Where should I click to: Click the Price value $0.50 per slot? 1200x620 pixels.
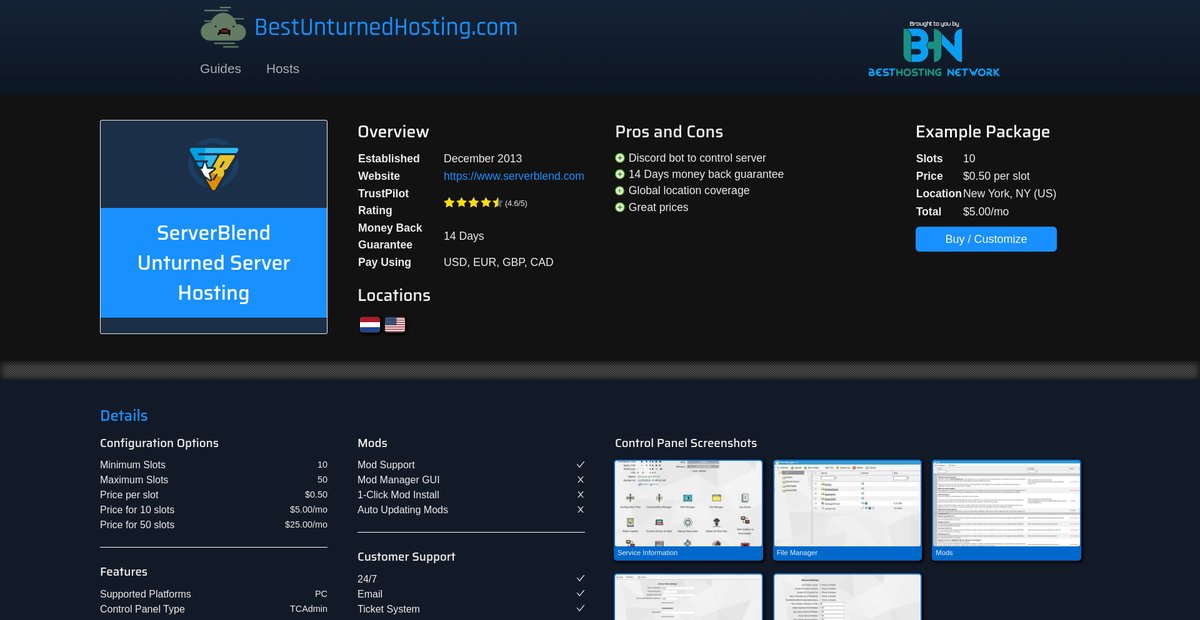996,176
